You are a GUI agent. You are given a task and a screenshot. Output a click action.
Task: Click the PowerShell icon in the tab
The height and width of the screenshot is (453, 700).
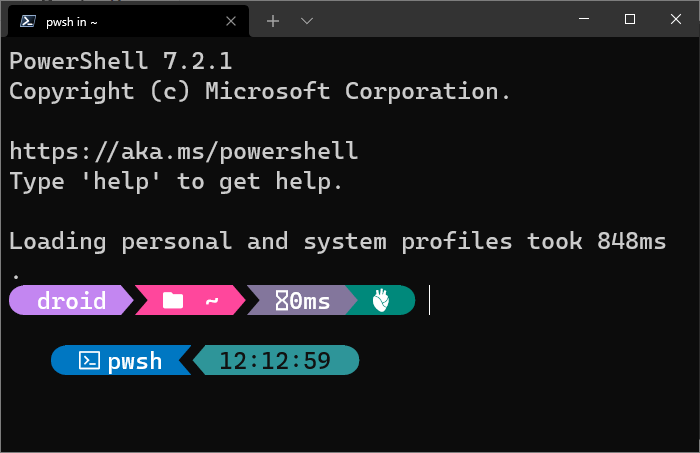coord(28,21)
